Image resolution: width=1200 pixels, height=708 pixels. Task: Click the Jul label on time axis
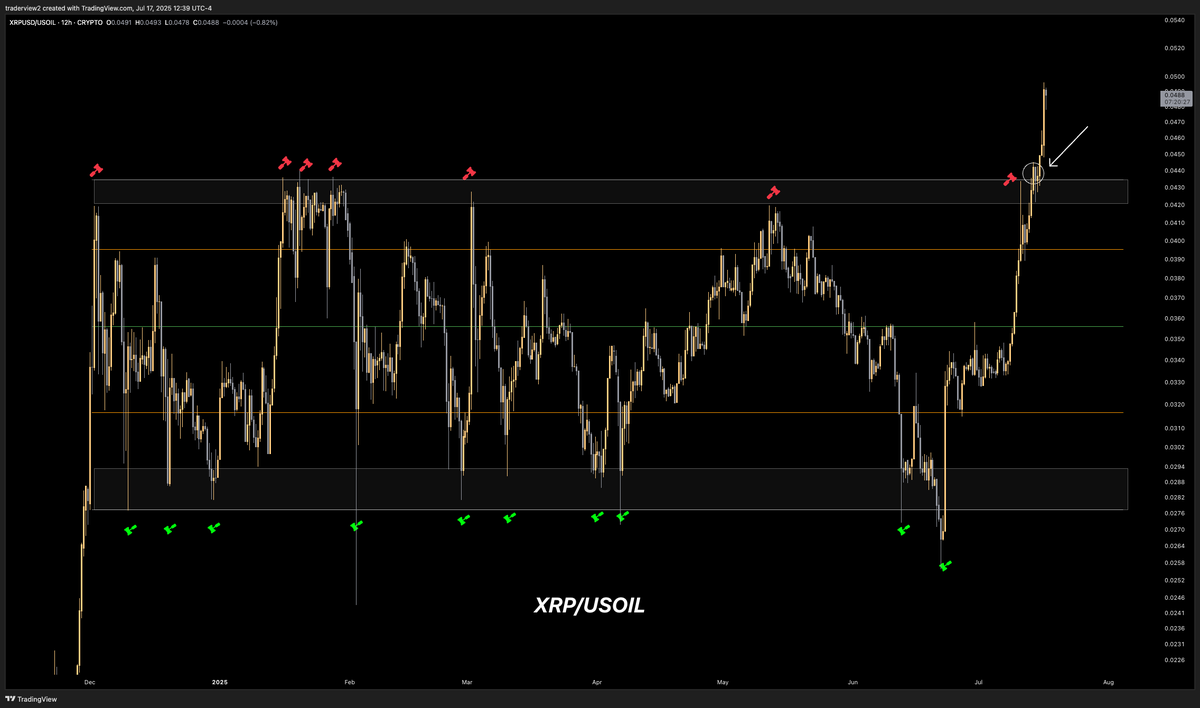978,682
